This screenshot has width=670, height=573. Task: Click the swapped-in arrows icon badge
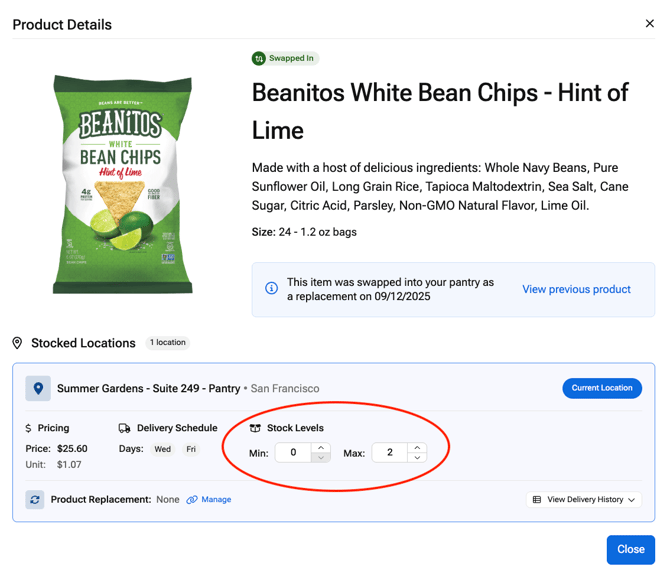pos(259,58)
